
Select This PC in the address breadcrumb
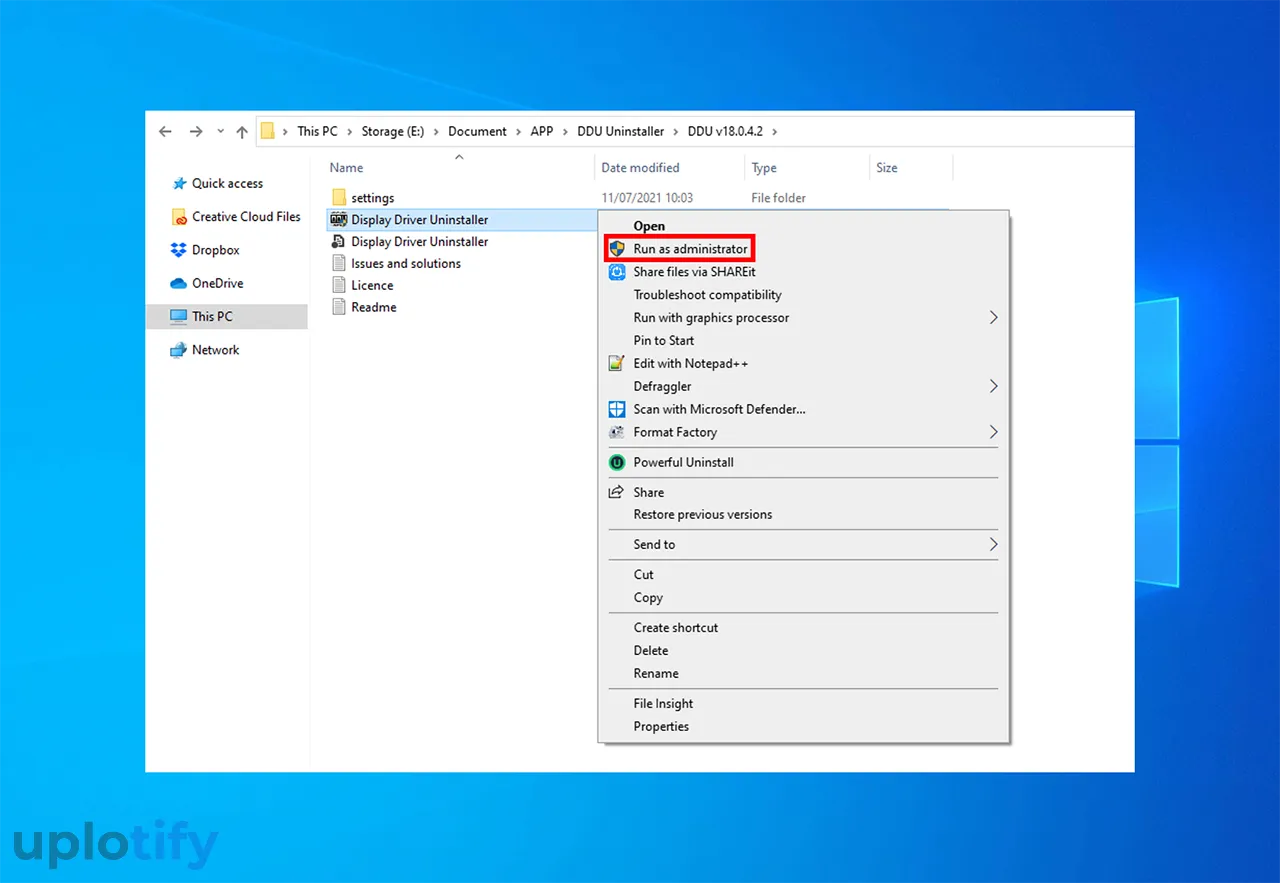click(x=317, y=131)
